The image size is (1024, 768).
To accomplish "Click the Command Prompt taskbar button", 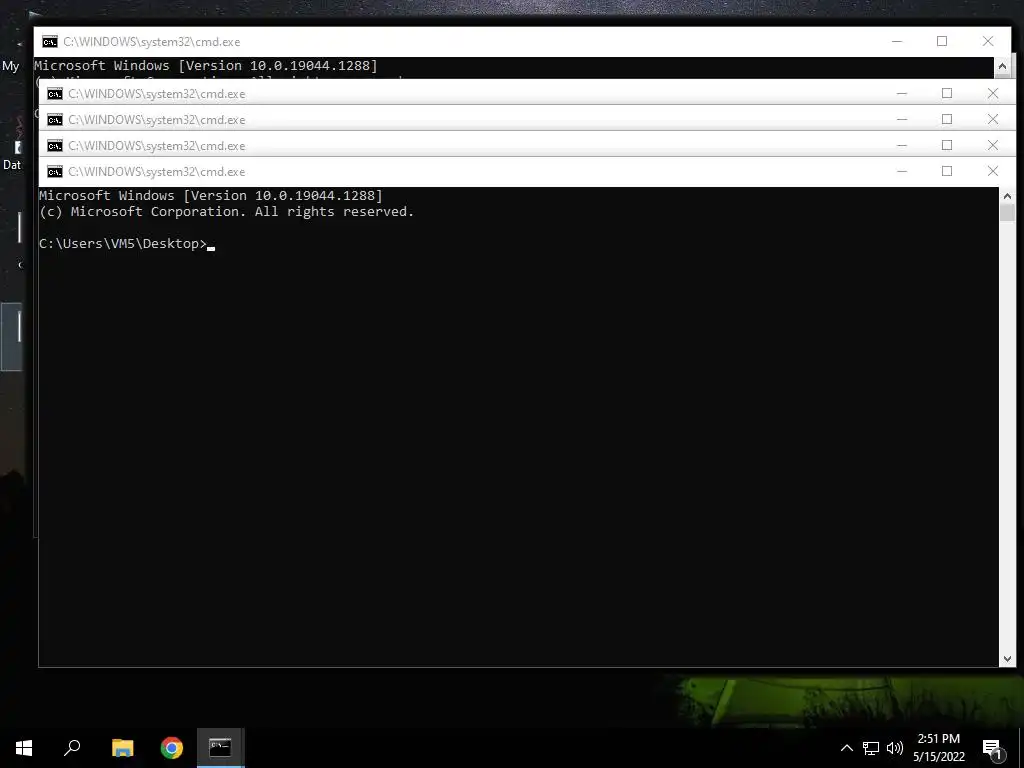I will pos(220,748).
